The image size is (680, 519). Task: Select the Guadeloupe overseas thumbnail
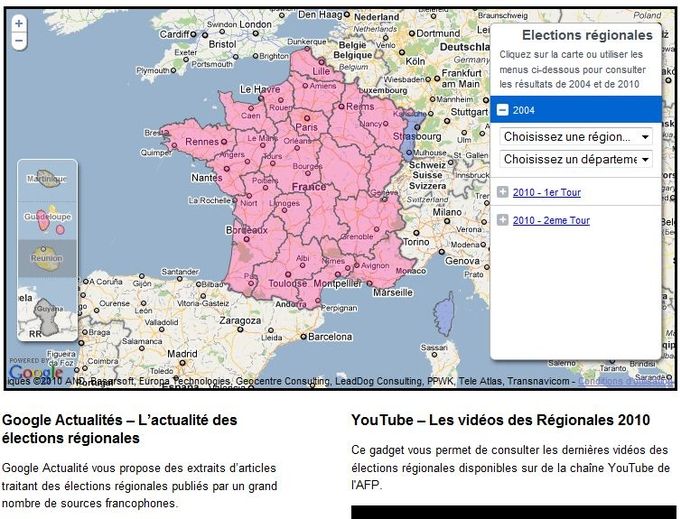[47, 220]
